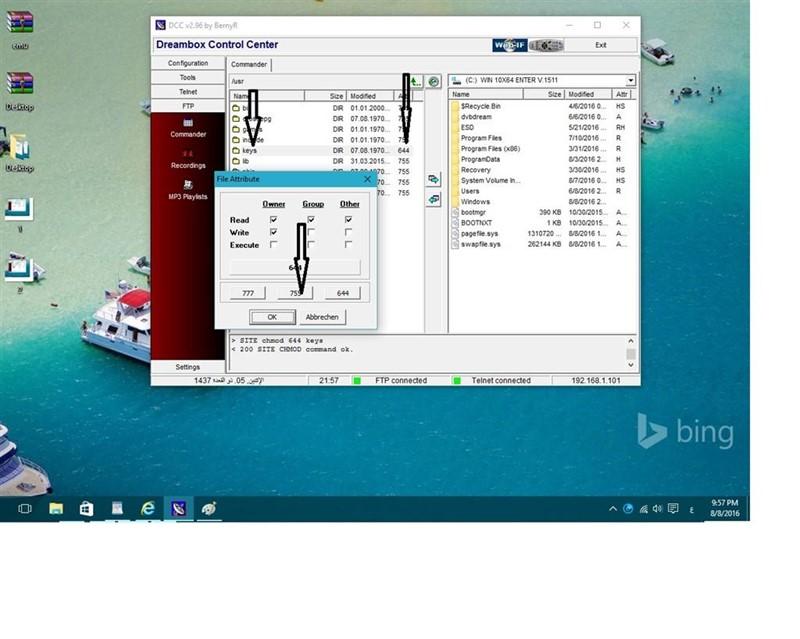Viewport: 800px width, 639px height.
Task: Open File Explorer from the taskbar
Action: point(56,508)
